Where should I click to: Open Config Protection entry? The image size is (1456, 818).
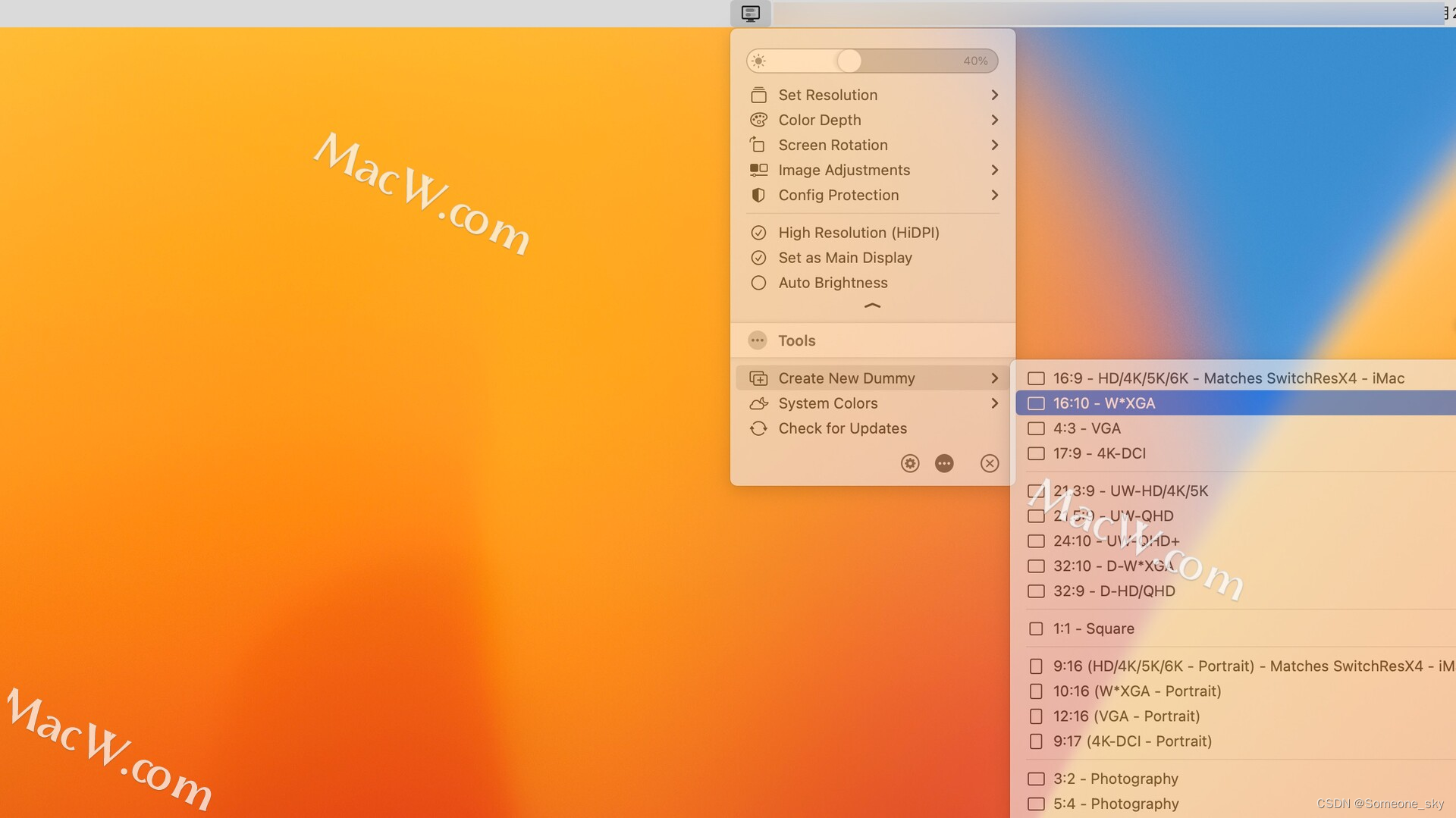873,195
